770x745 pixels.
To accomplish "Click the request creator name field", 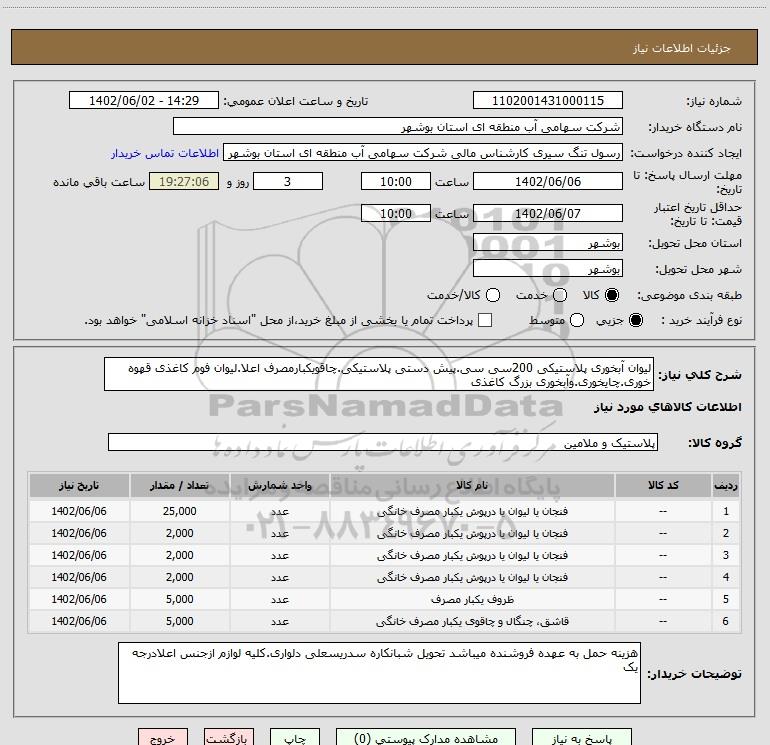I will click(423, 152).
